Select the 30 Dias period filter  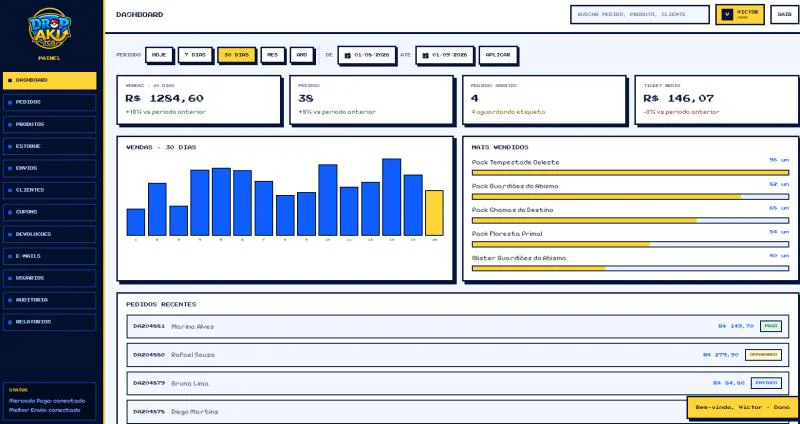tap(236, 55)
